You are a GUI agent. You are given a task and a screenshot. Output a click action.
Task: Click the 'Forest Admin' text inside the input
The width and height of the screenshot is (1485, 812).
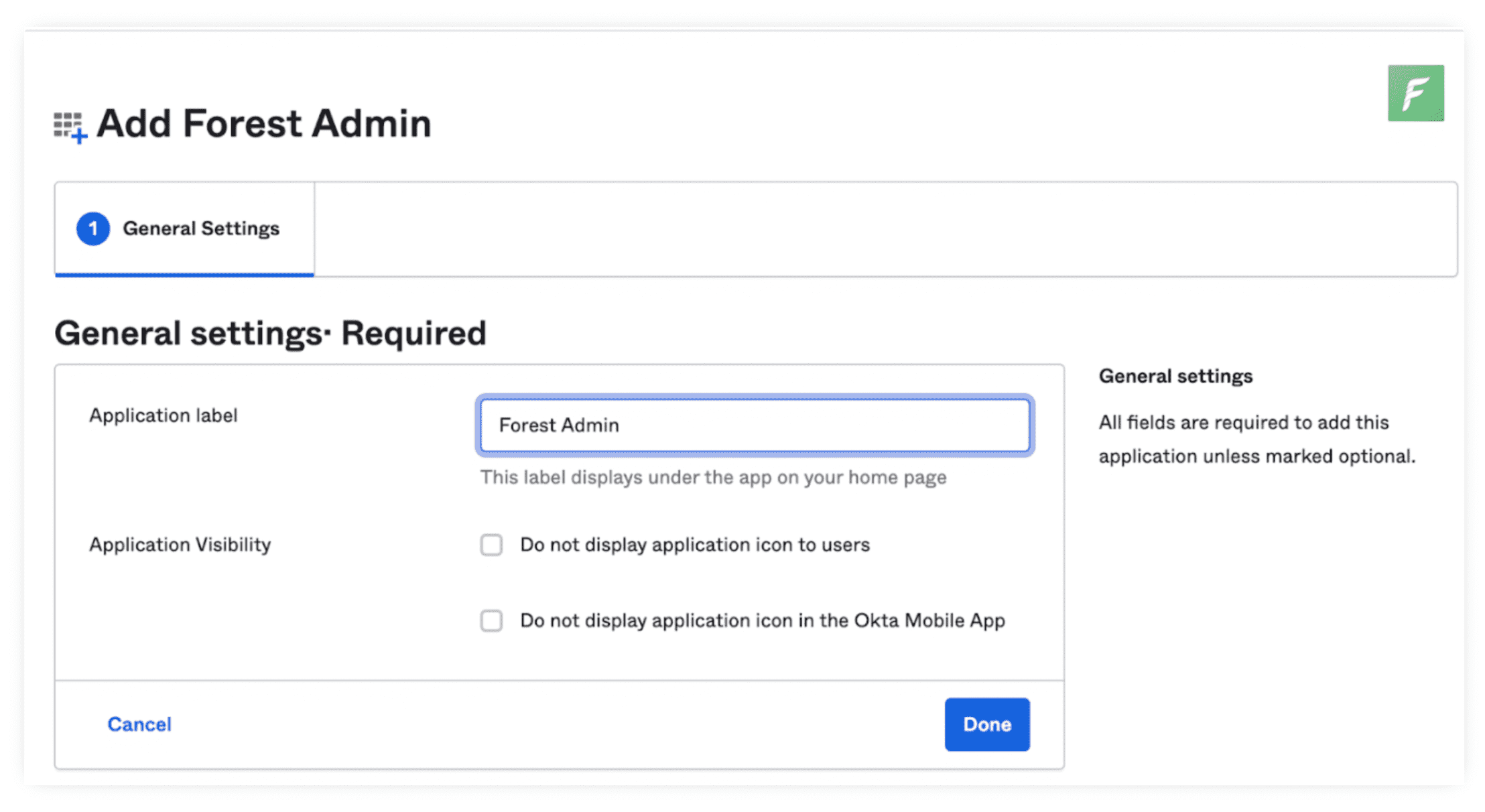tap(559, 425)
